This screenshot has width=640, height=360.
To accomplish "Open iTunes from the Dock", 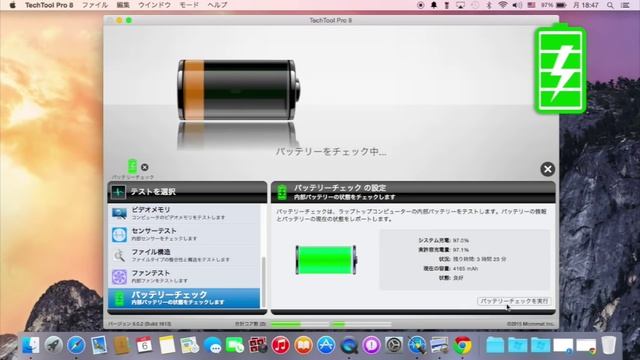I will tap(280, 345).
